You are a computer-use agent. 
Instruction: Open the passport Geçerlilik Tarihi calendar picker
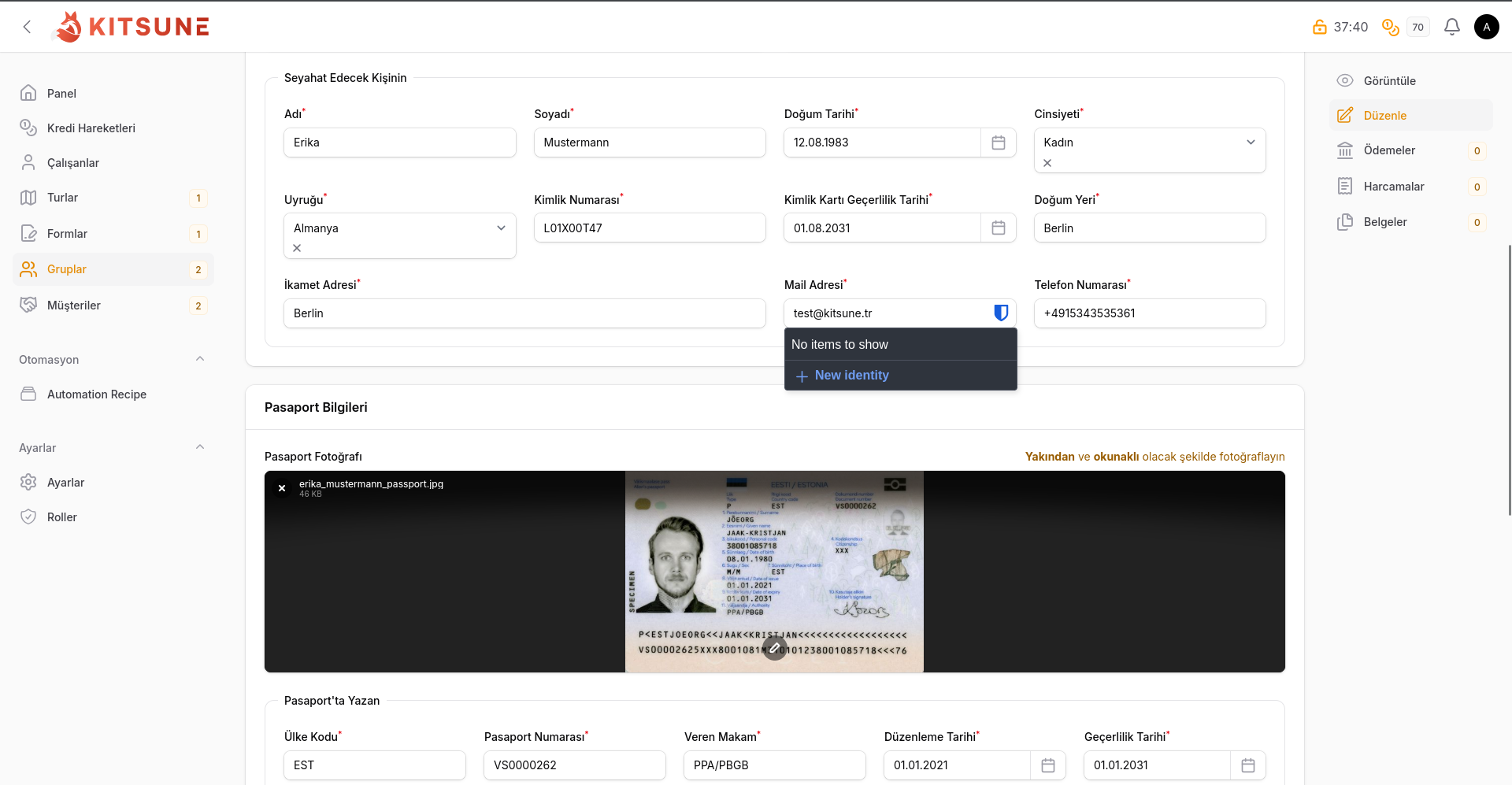1247,765
